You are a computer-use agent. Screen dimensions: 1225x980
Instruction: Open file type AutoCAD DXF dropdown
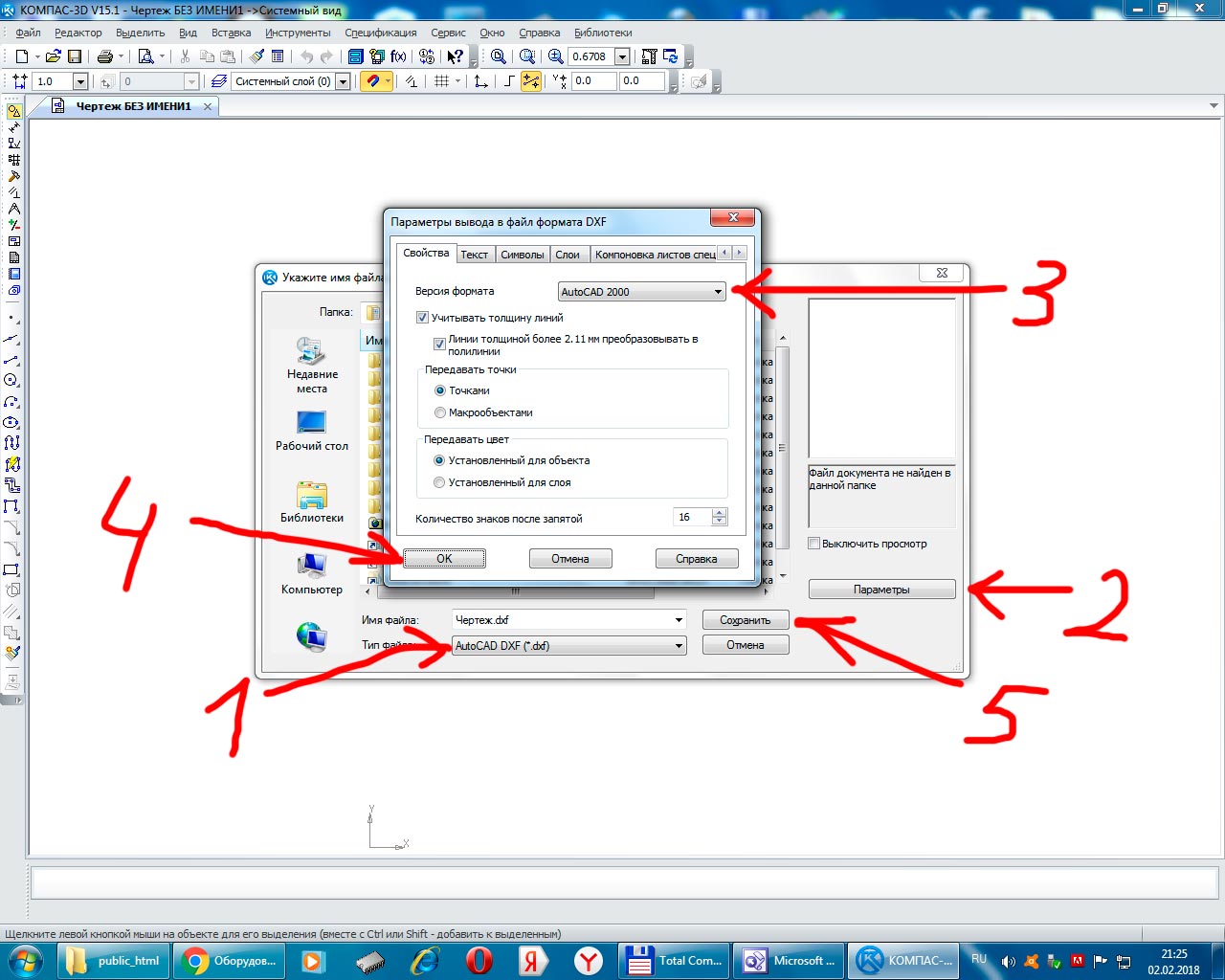(569, 646)
